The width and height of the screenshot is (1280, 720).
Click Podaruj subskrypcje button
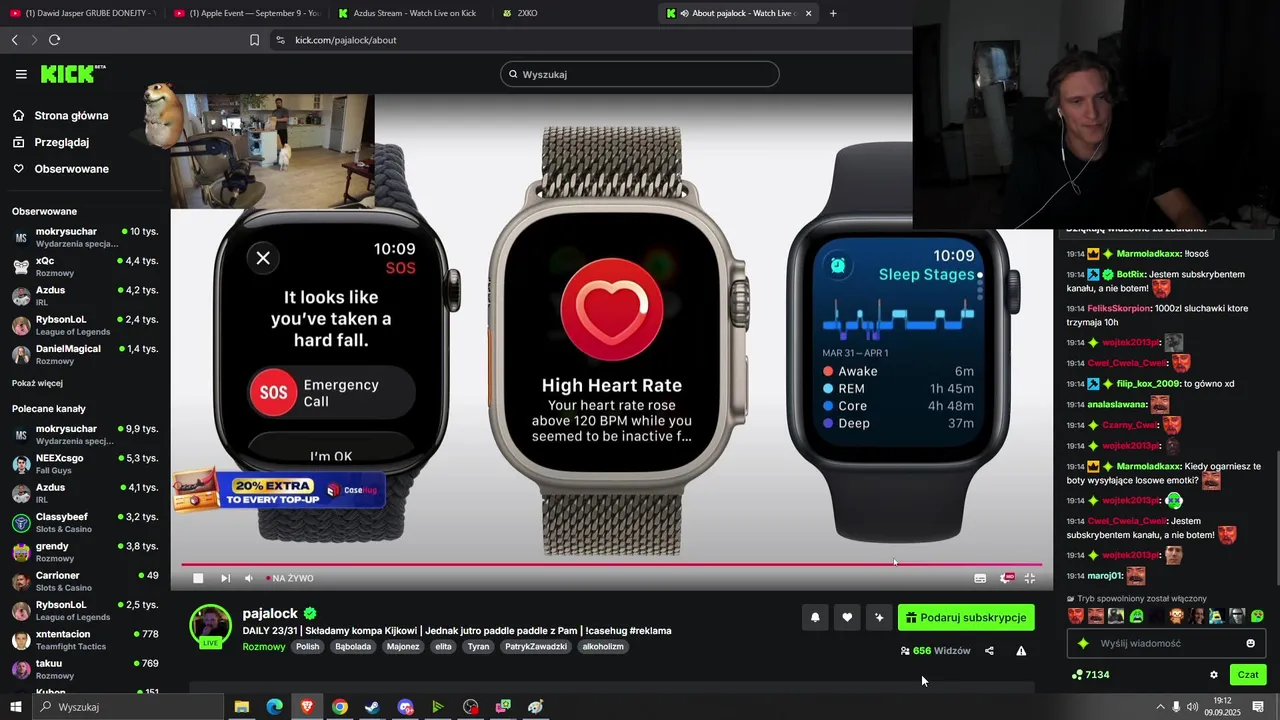coord(966,618)
